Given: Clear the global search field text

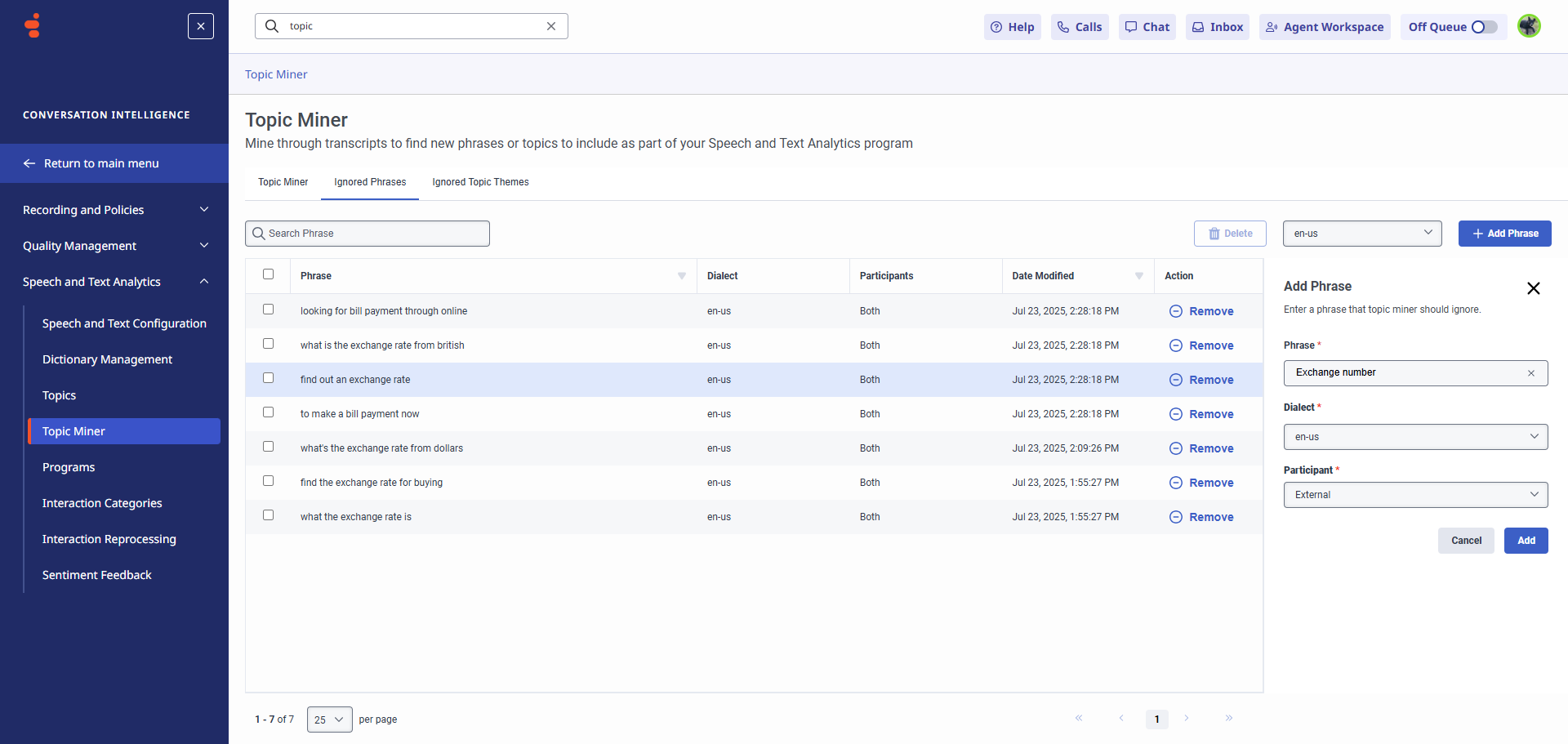Looking at the screenshot, I should pyautogui.click(x=551, y=26).
